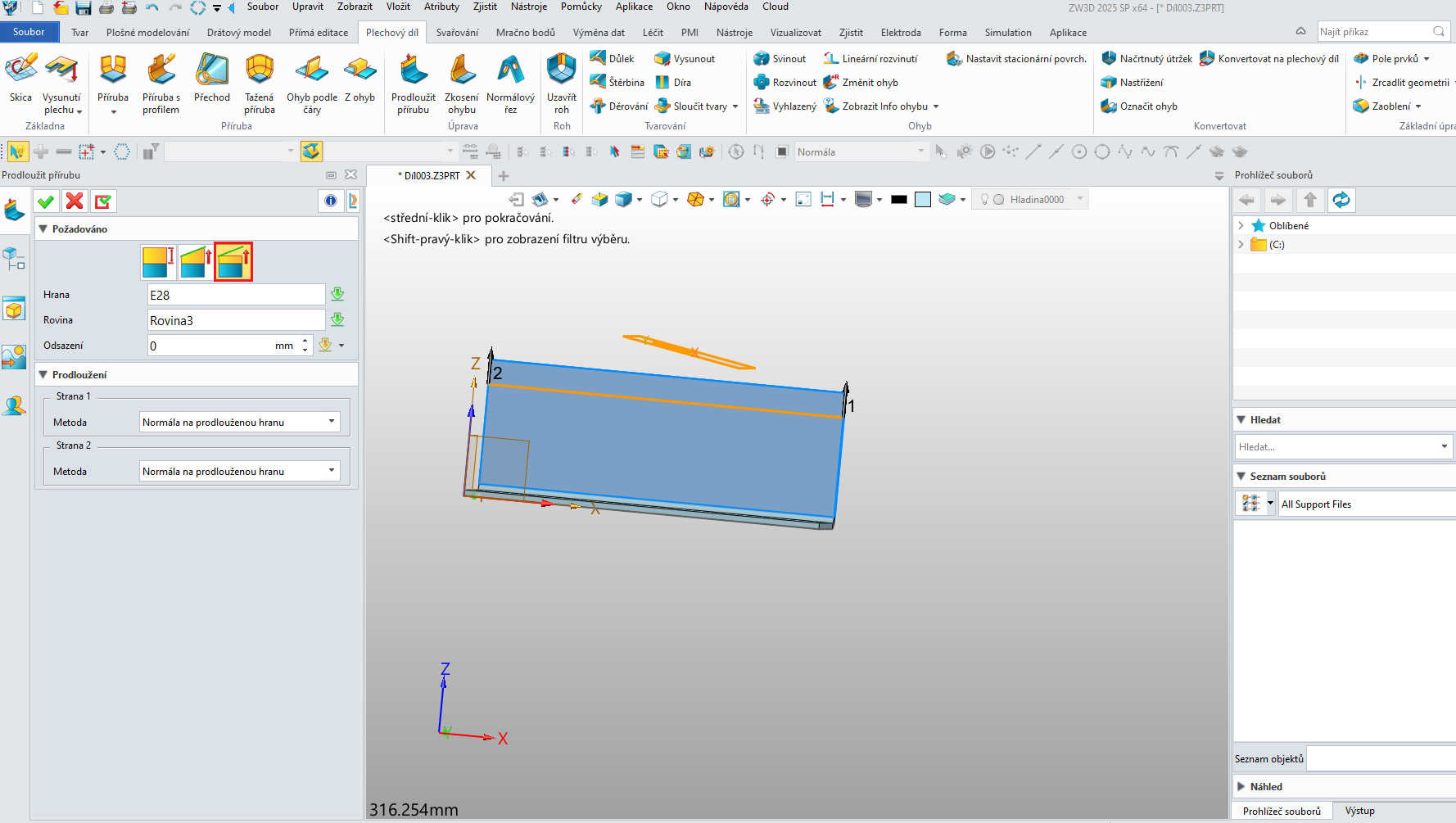Confirm with the green checkmark OK
The width and height of the screenshot is (1456, 823).
click(x=46, y=201)
